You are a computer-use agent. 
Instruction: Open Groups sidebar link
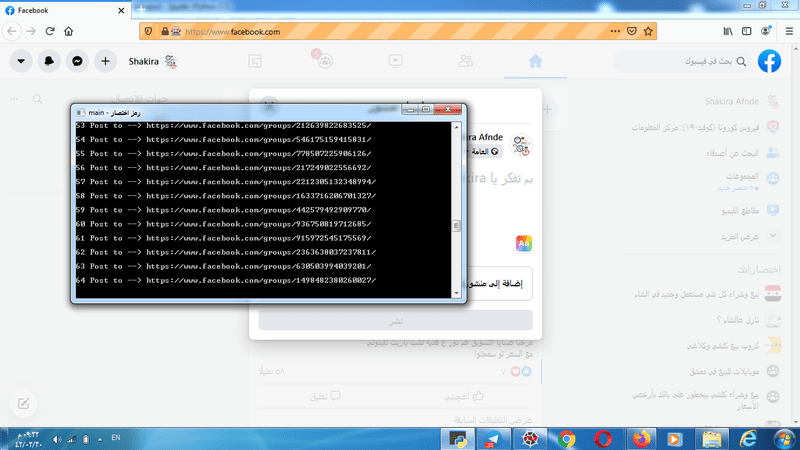(748, 181)
